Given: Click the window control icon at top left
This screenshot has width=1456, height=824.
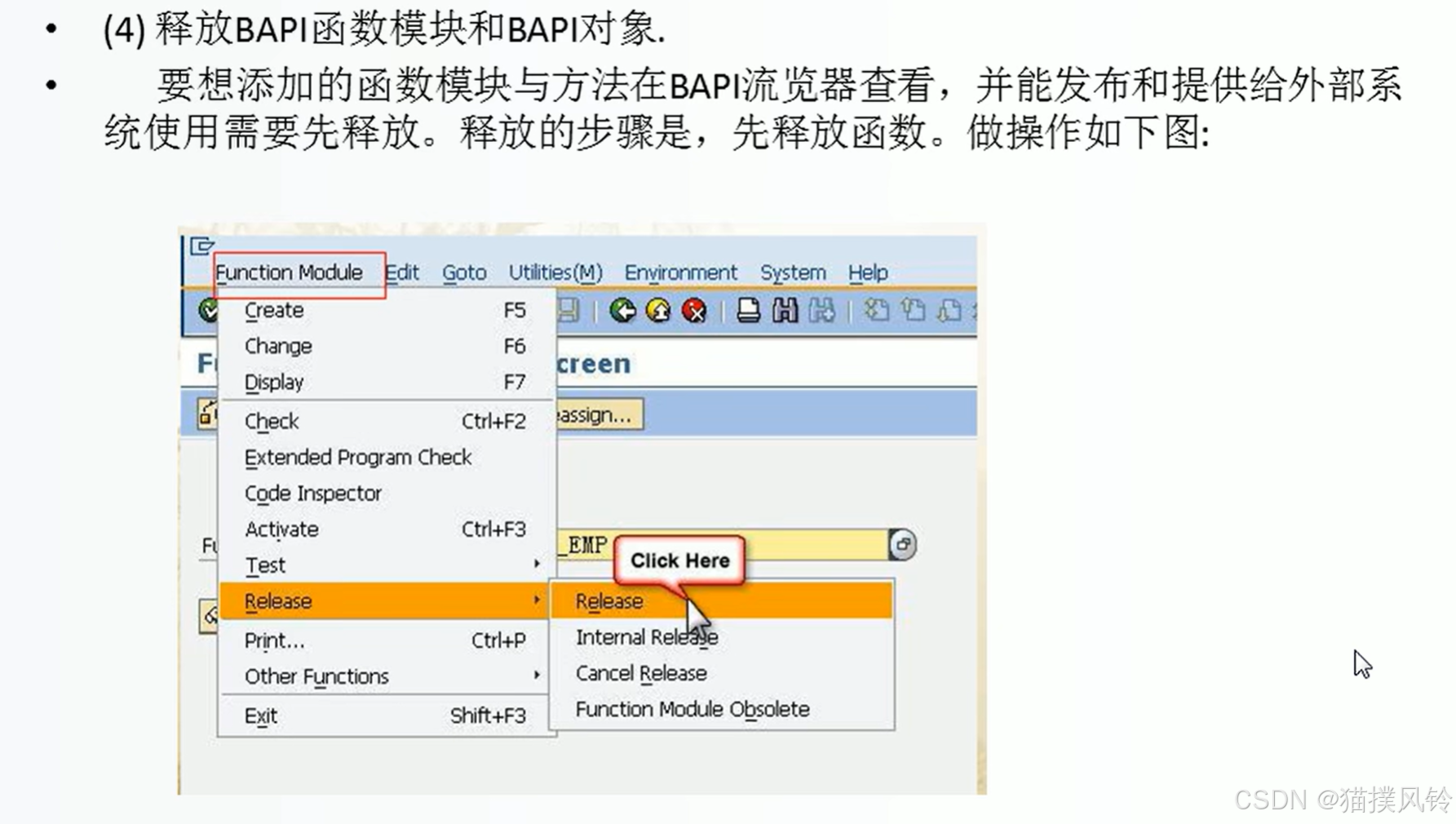Looking at the screenshot, I should click(x=198, y=245).
